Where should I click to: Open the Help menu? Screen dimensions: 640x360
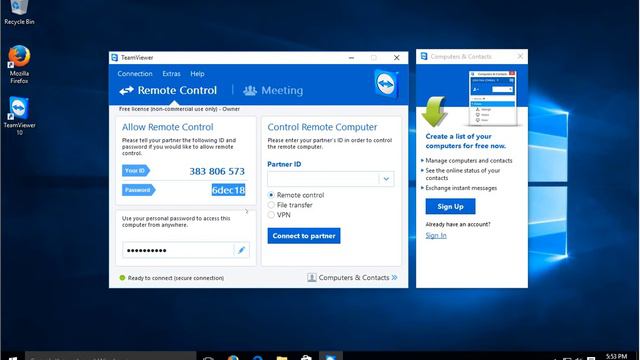[197, 74]
